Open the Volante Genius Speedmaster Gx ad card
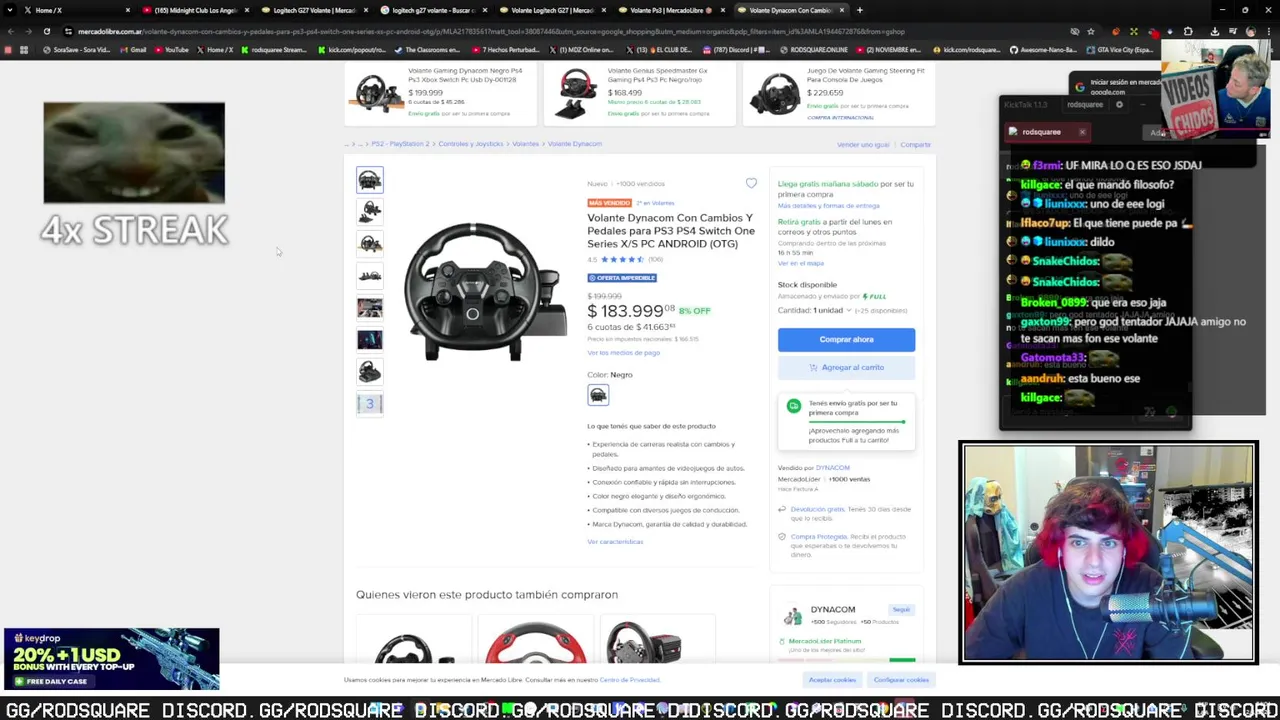Viewport: 1280px width, 720px height. tap(640, 93)
